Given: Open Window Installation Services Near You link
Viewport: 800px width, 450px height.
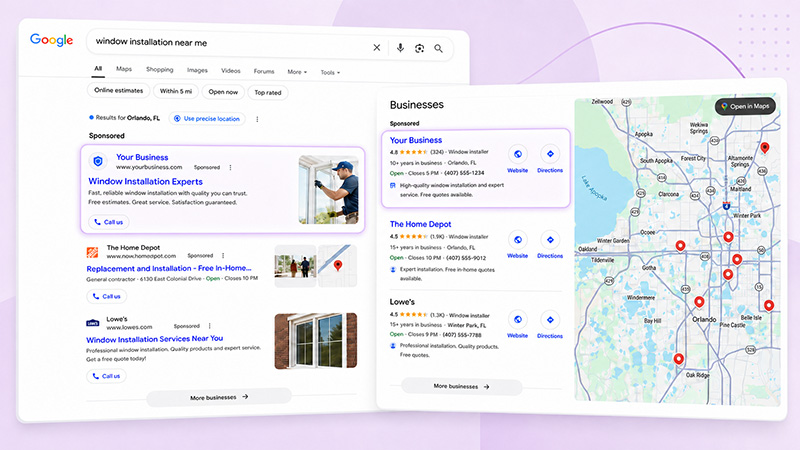Looking at the screenshot, I should (155, 339).
